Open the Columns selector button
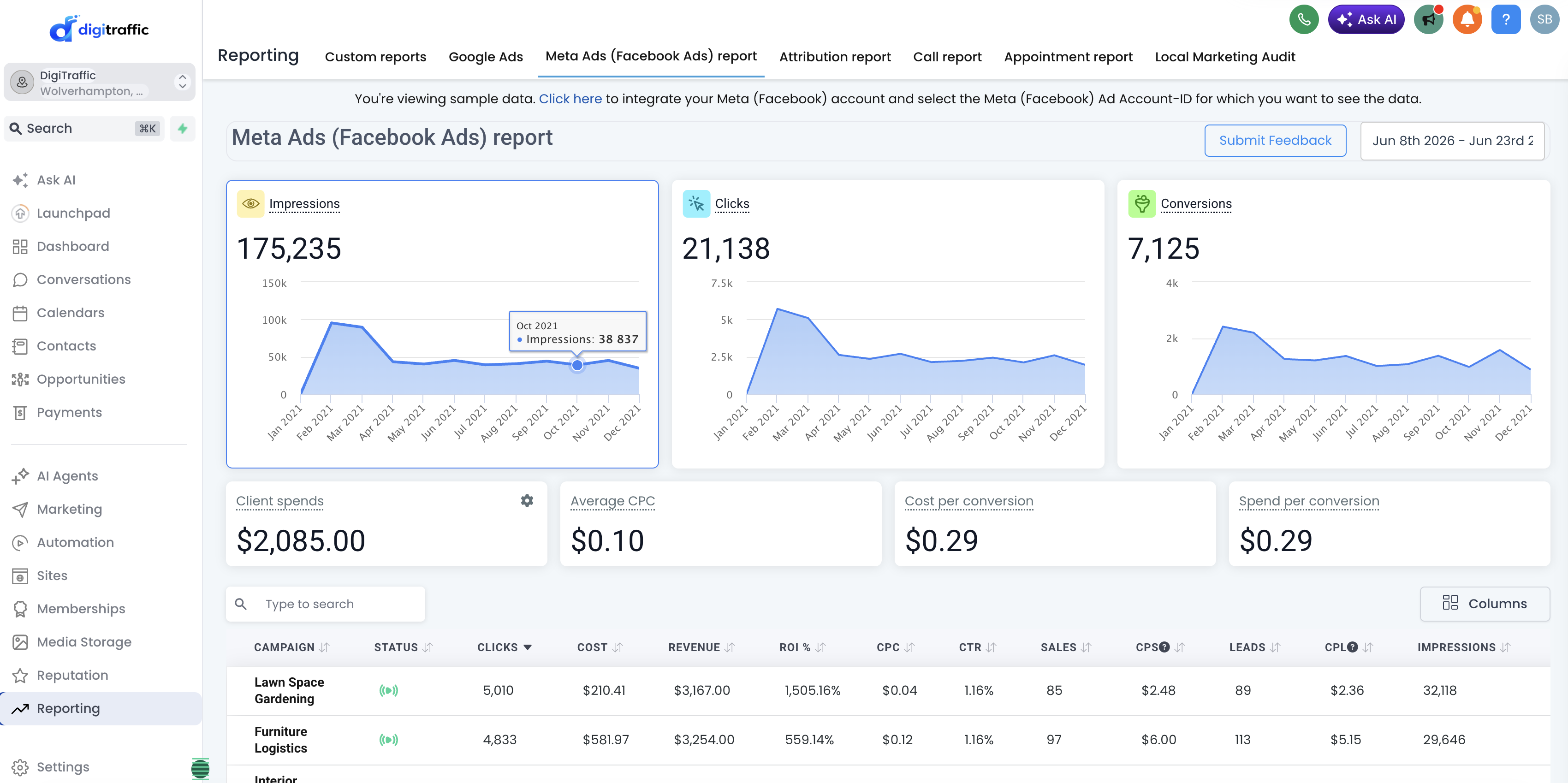Viewport: 1568px width, 783px height. pos(1485,603)
